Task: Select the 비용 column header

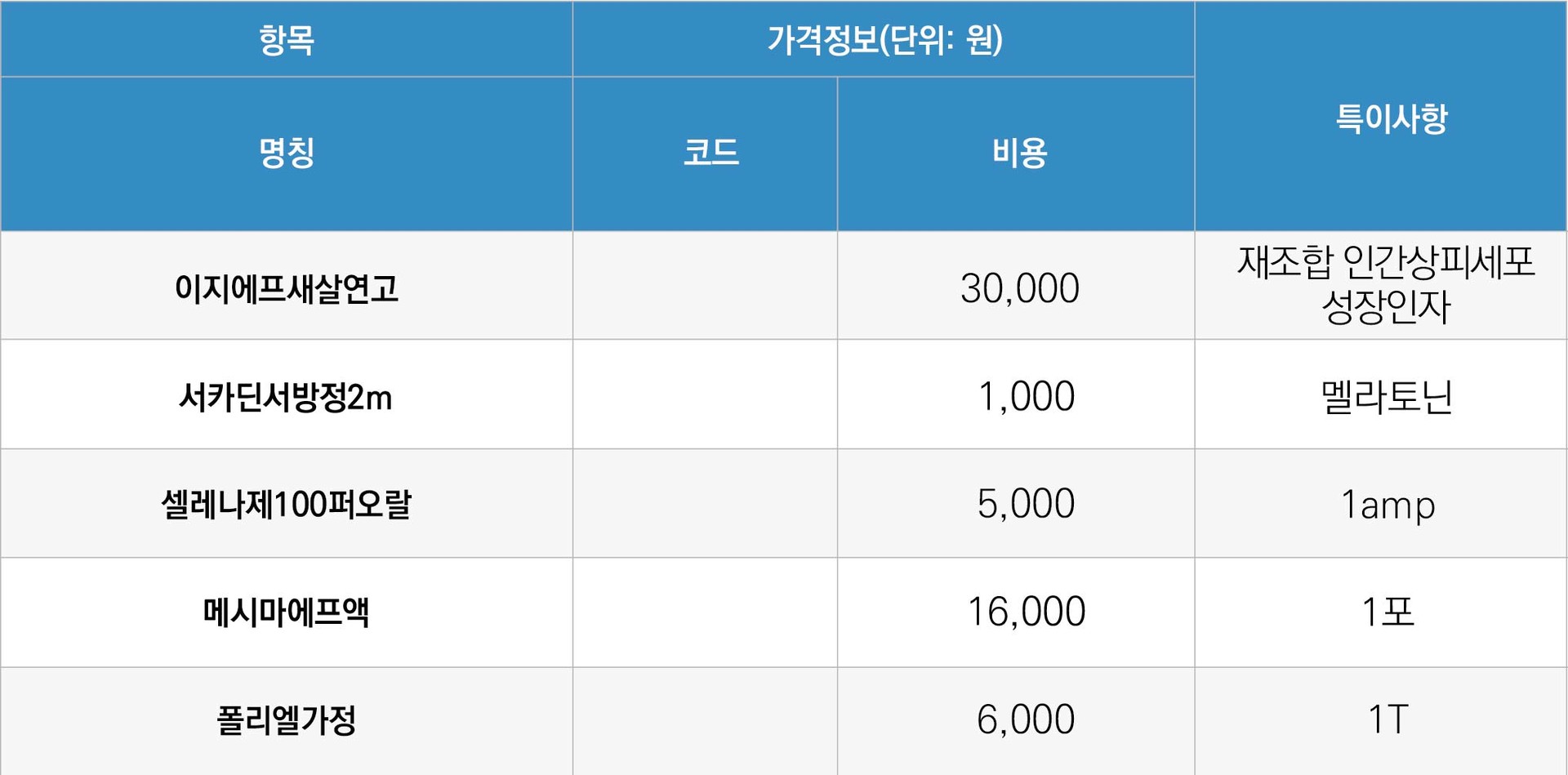Action: click(1016, 154)
